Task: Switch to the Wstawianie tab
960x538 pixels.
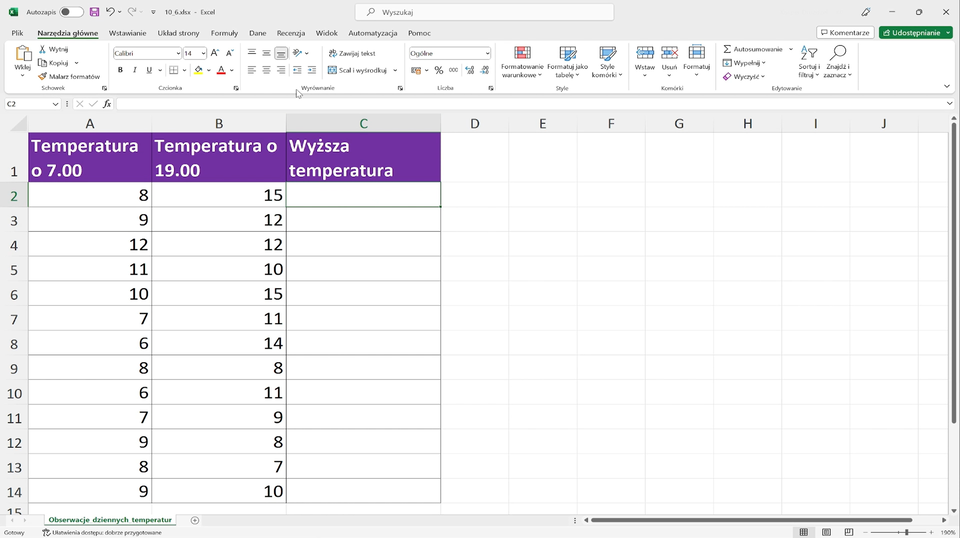Action: [x=127, y=33]
